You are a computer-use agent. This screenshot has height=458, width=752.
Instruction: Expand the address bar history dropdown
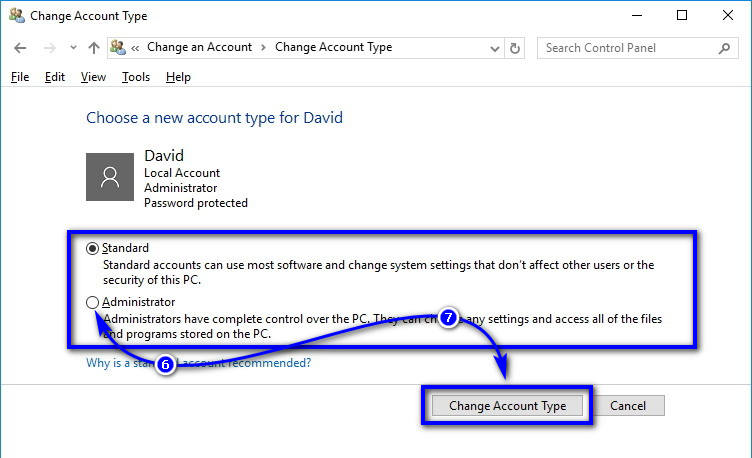(x=493, y=48)
